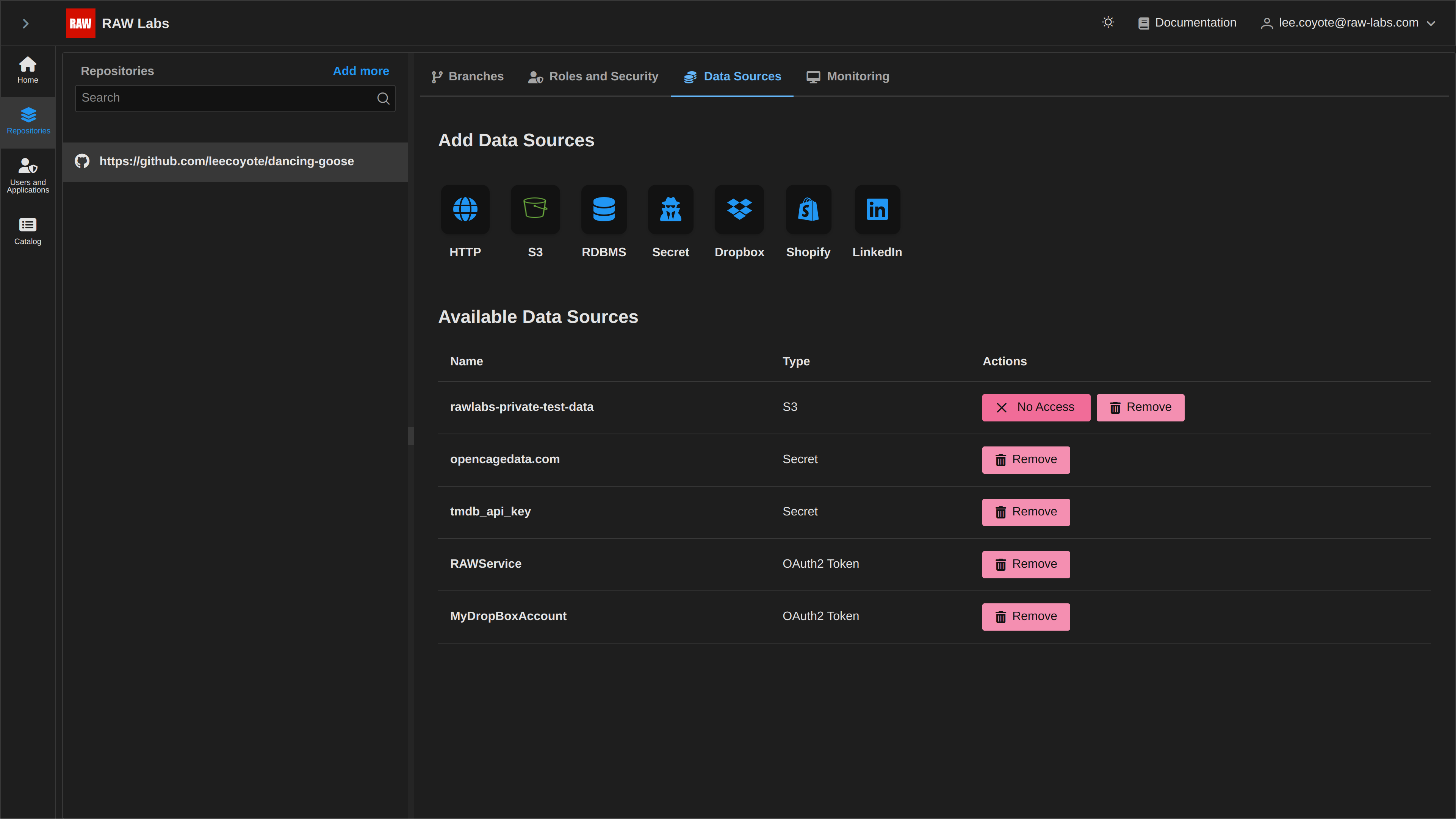Click the tmdb_api_key name
This screenshot has width=1456, height=819.
(x=490, y=512)
